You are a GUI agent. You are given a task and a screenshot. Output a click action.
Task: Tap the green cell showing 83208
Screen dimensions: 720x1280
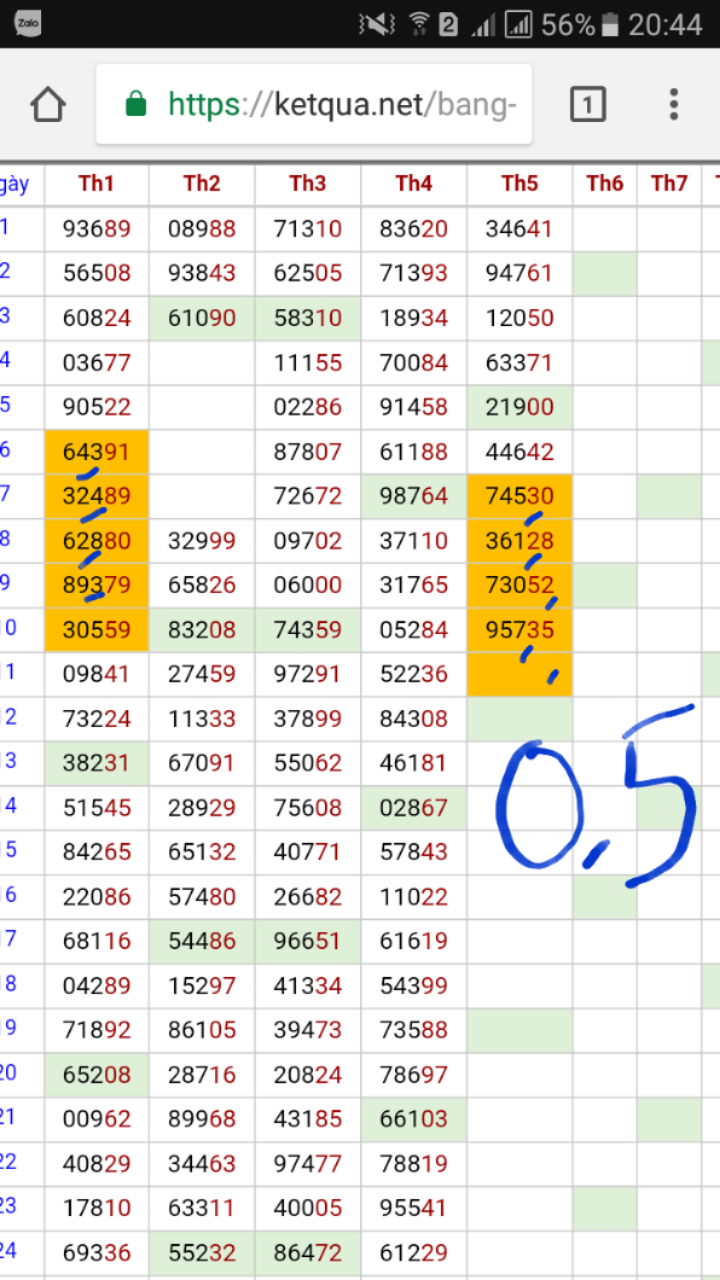[202, 630]
